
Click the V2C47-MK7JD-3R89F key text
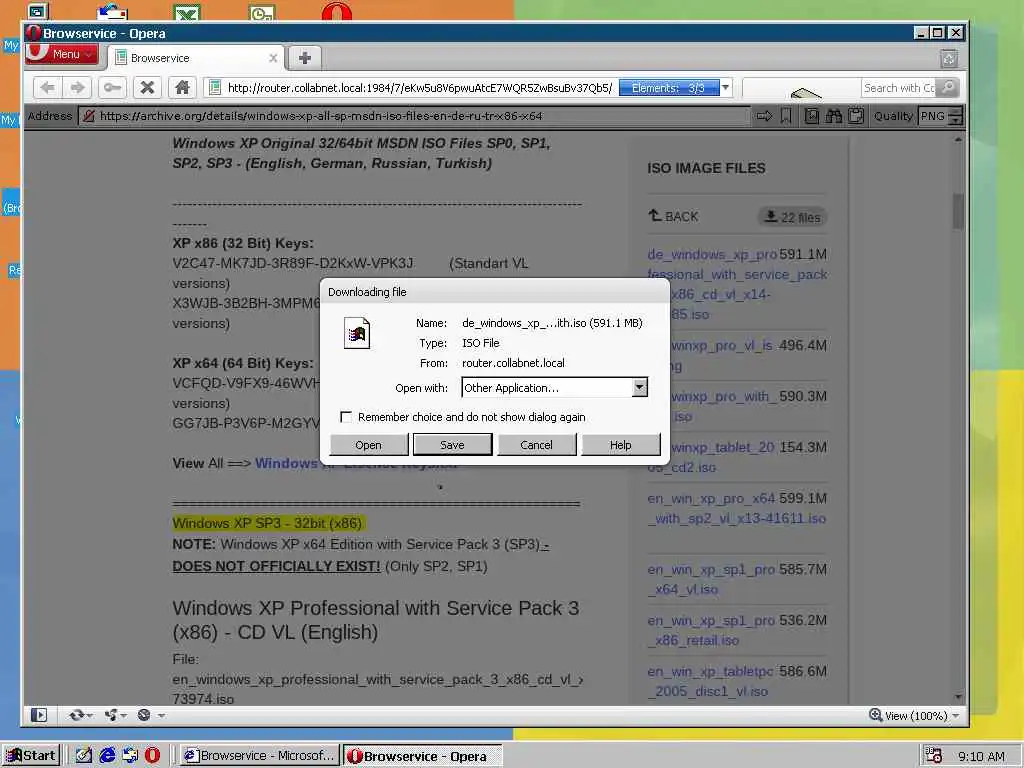click(x=293, y=263)
